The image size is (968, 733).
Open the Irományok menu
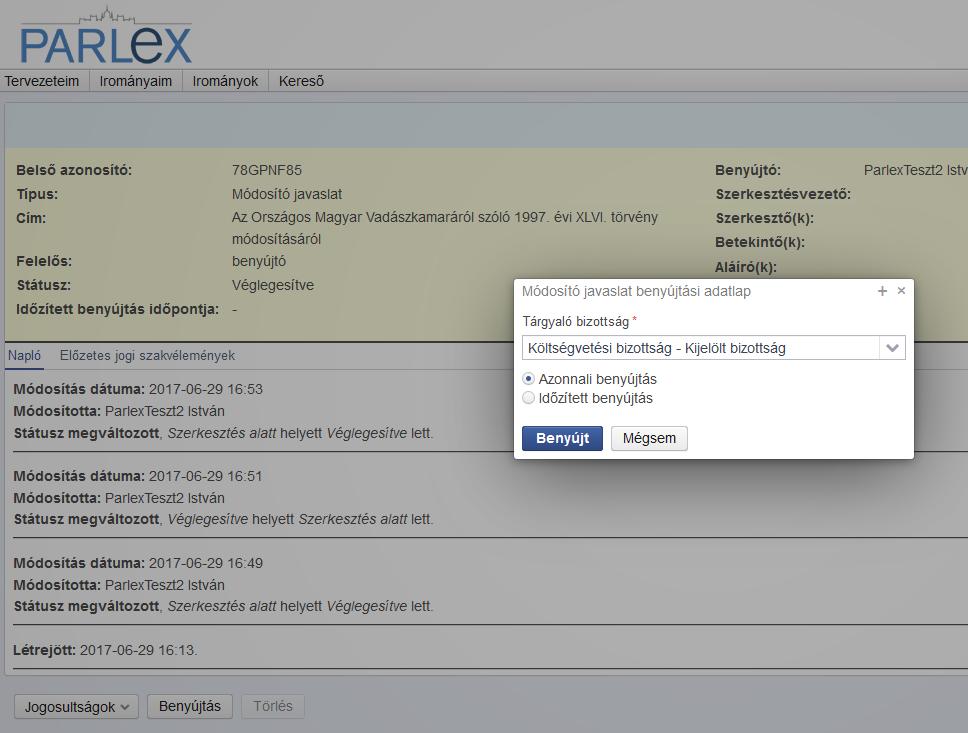click(x=225, y=81)
